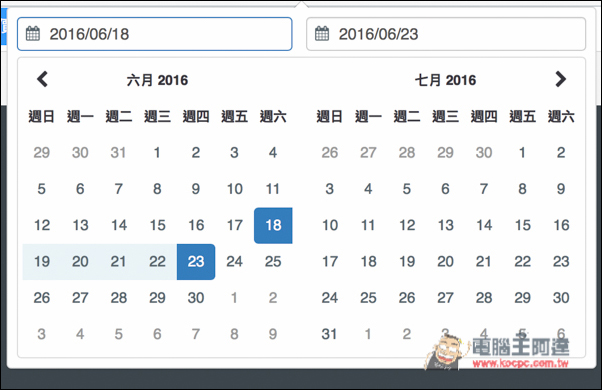Pick June 24 in the June calendar
The width and height of the screenshot is (602, 390).
click(x=234, y=262)
